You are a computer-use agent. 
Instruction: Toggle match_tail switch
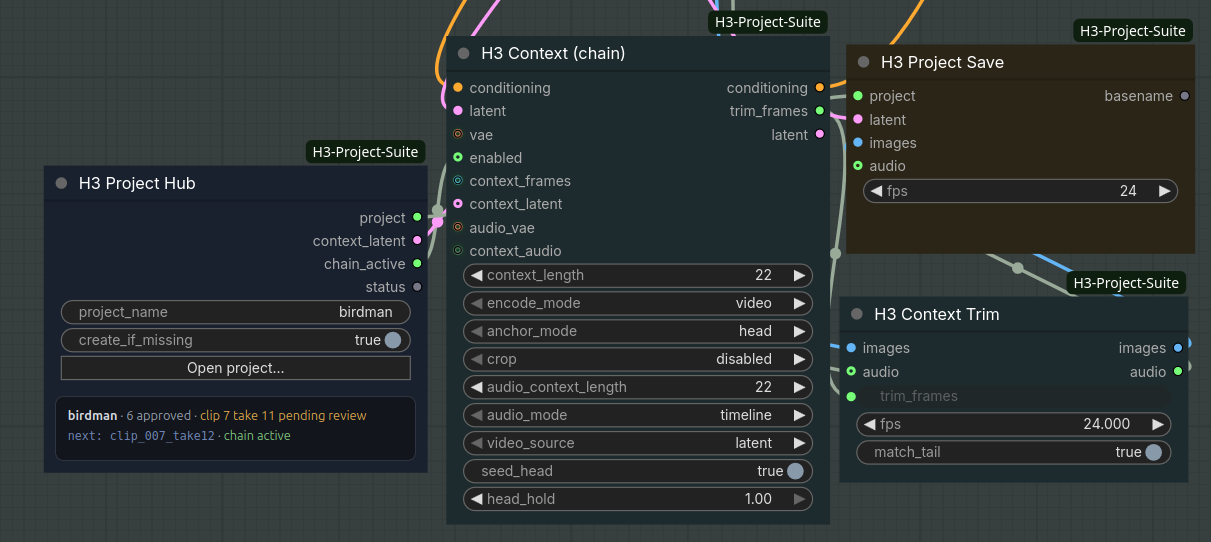pyautogui.click(x=1153, y=452)
